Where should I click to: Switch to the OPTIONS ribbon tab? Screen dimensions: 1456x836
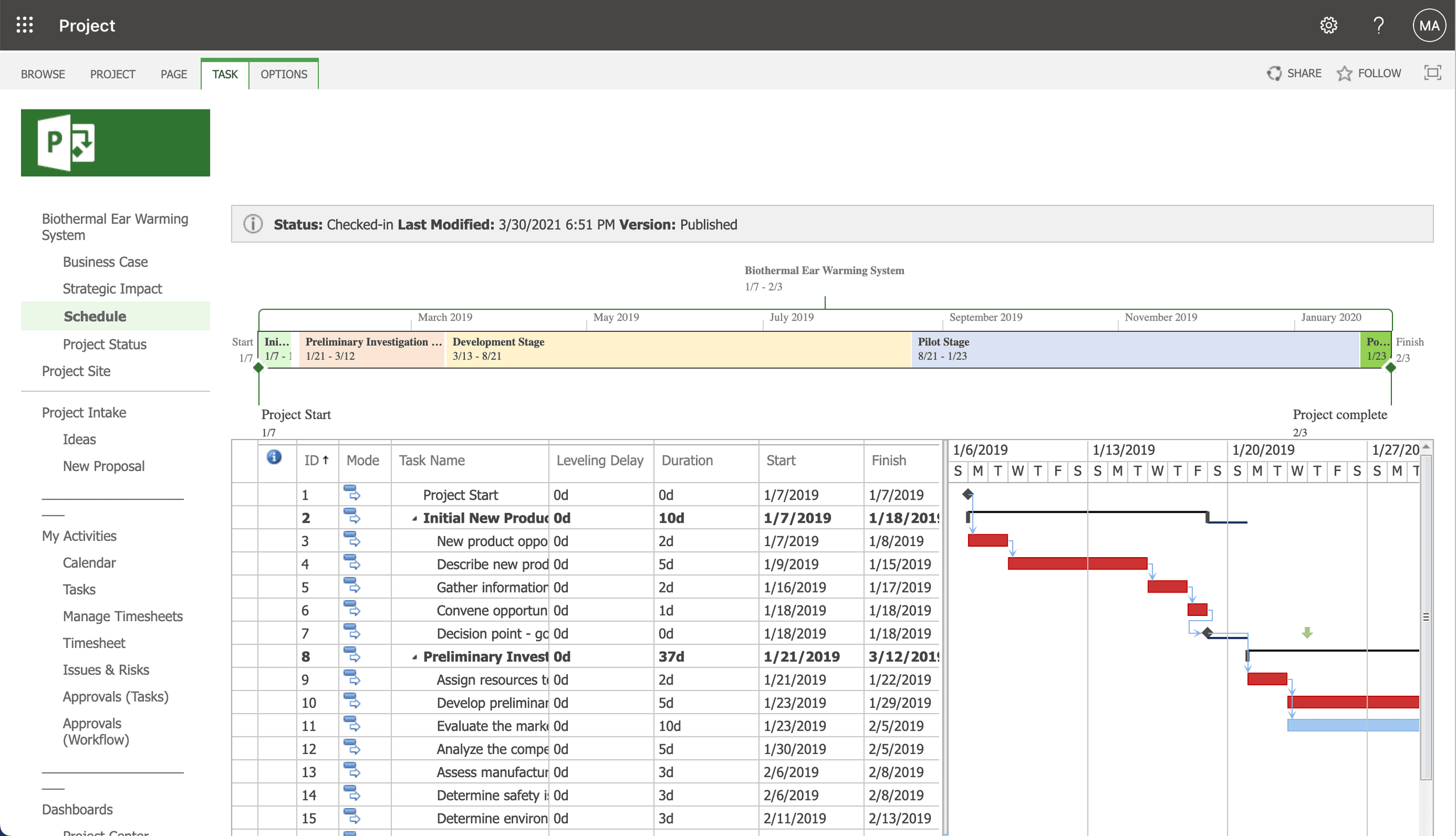point(284,74)
